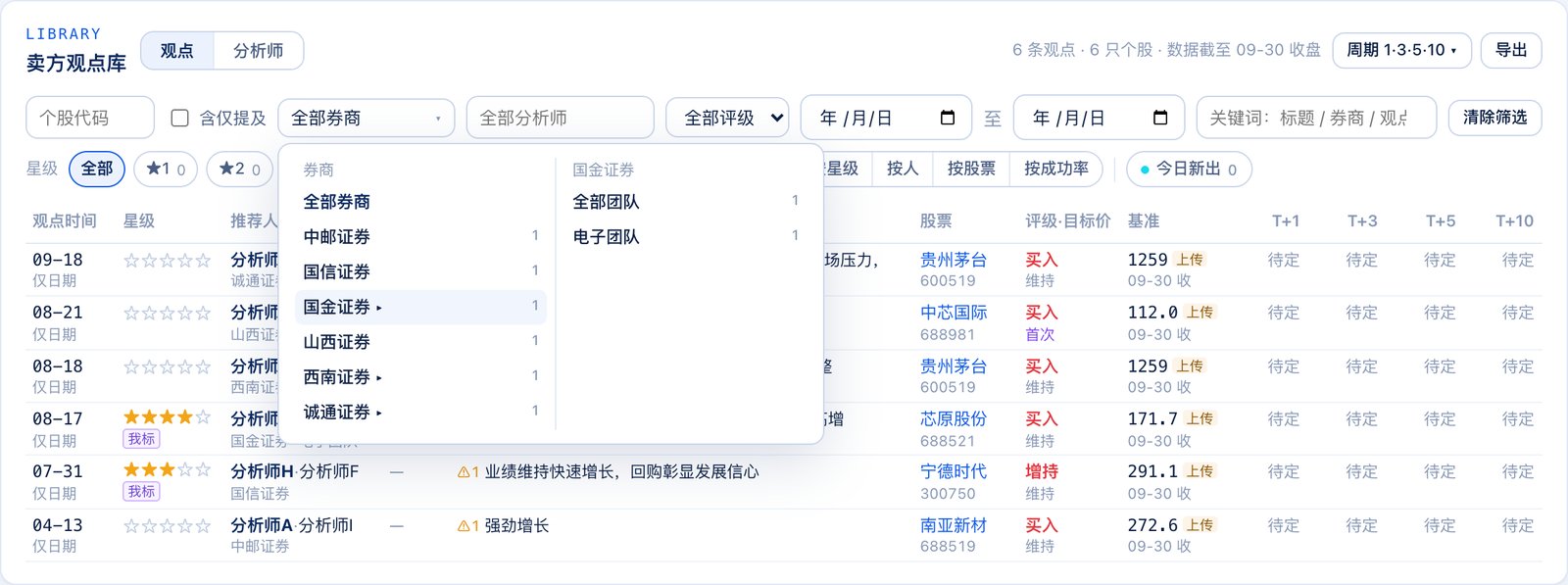The width and height of the screenshot is (1568, 585).
Task: Click 我标 tag on 08-17 row
Action: [142, 439]
